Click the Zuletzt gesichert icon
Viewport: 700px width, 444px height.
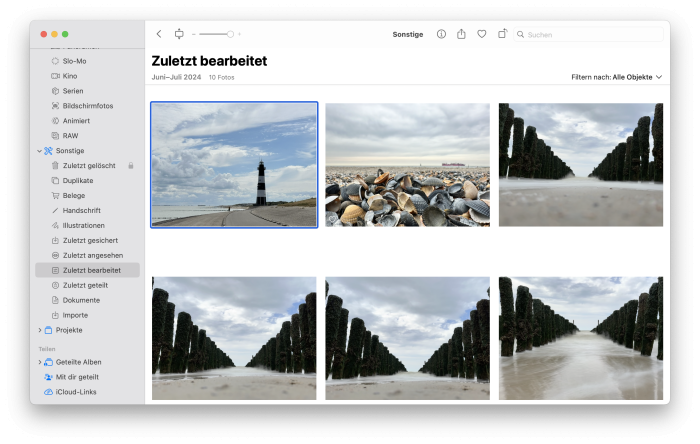55,241
